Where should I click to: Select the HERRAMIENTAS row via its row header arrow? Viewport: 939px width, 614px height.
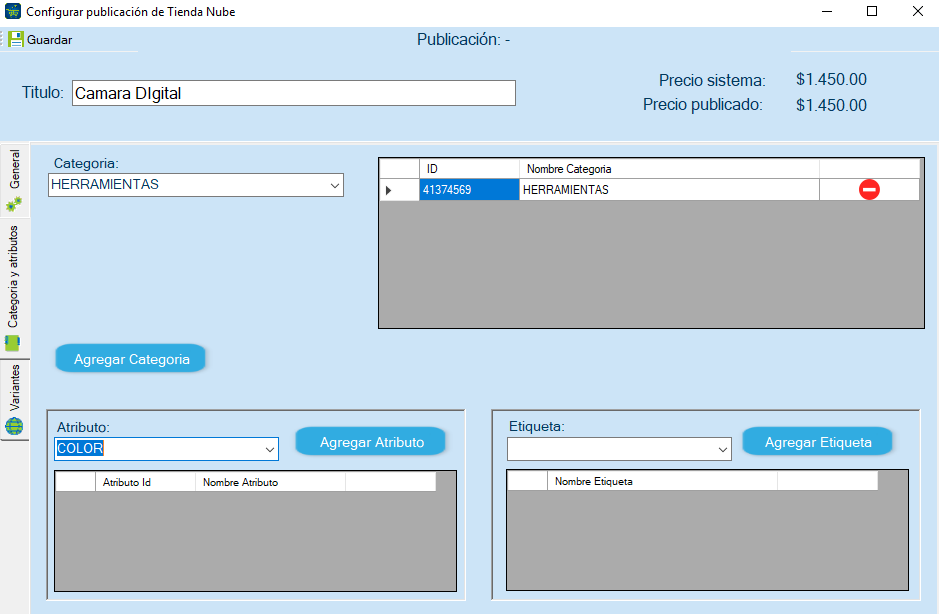pos(399,190)
